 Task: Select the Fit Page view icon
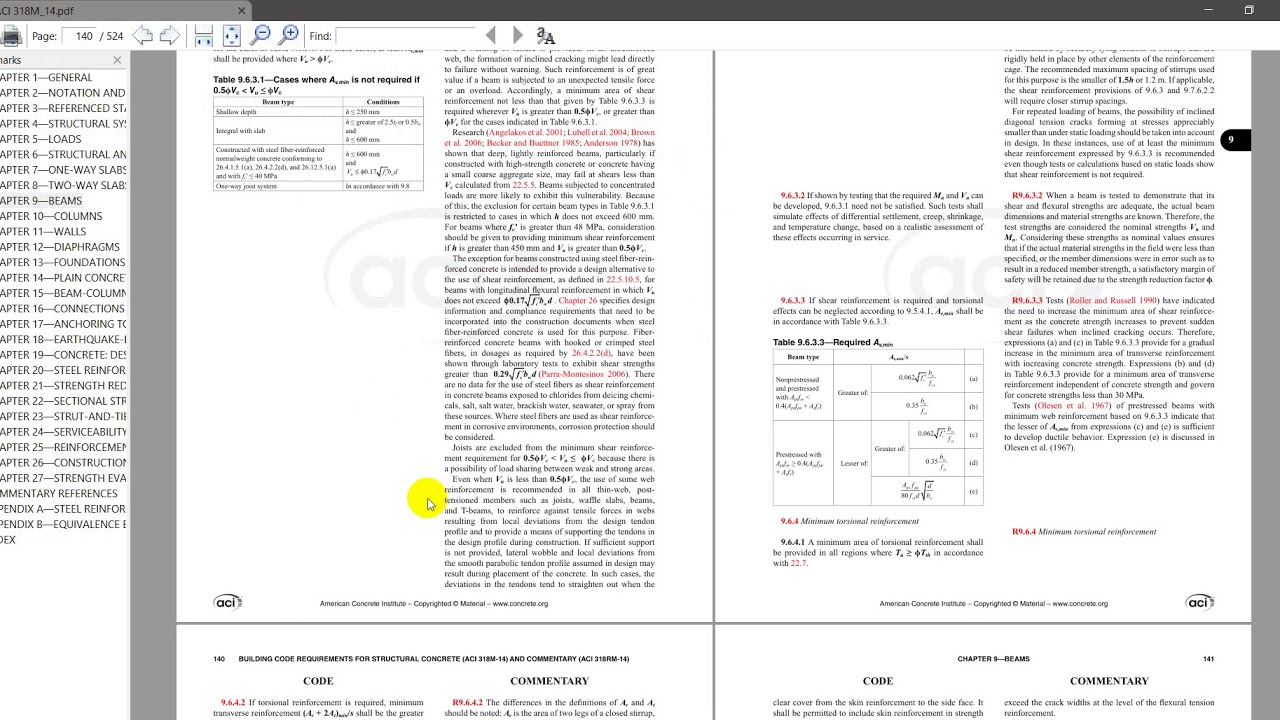pyautogui.click(x=231, y=36)
